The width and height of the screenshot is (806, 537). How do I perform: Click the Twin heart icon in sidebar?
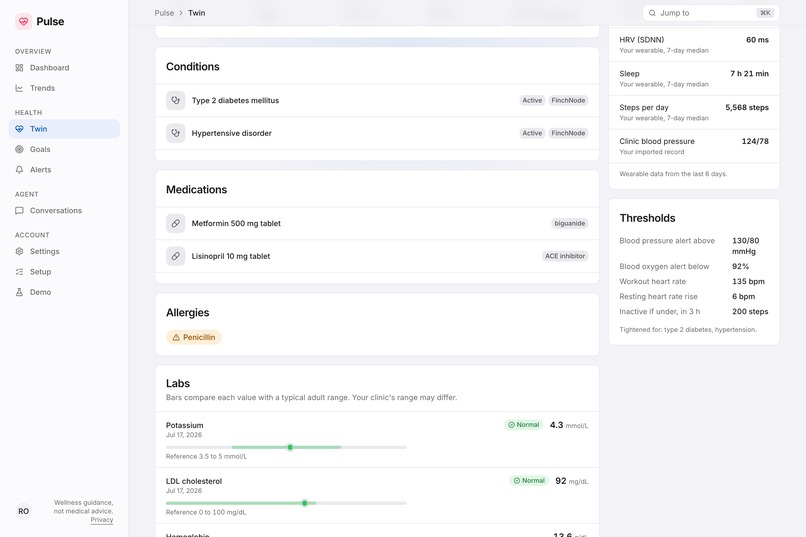[x=20, y=129]
